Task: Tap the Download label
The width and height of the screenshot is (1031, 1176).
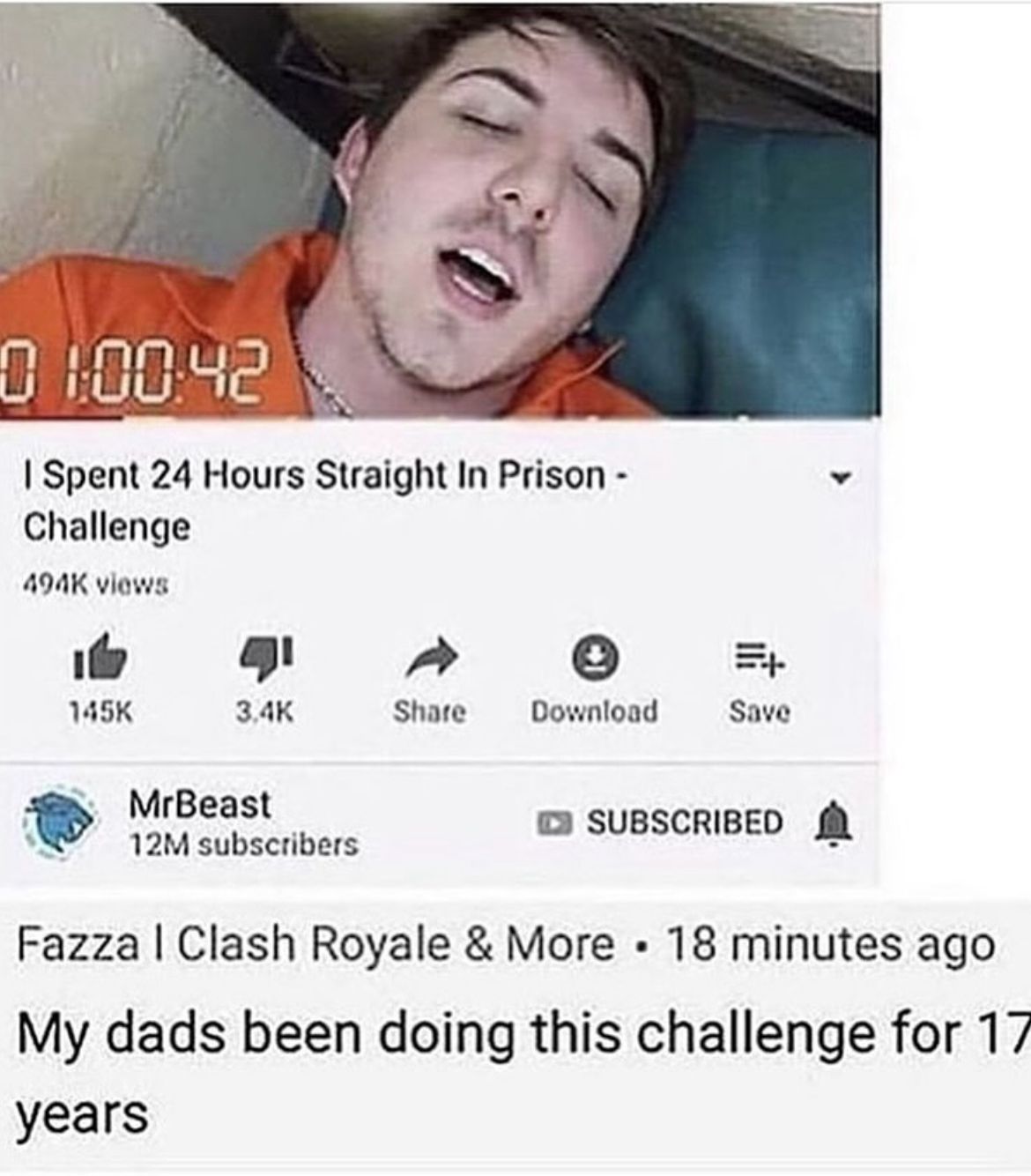Action: point(595,711)
